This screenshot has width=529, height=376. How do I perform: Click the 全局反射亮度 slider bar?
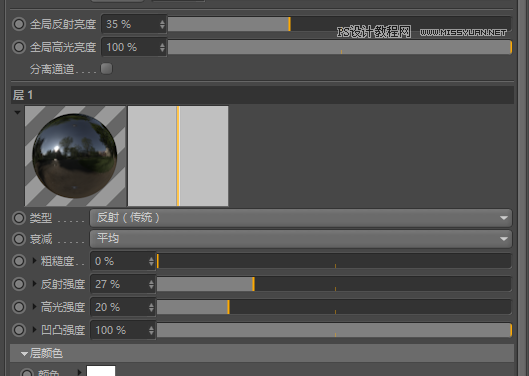(x=340, y=24)
